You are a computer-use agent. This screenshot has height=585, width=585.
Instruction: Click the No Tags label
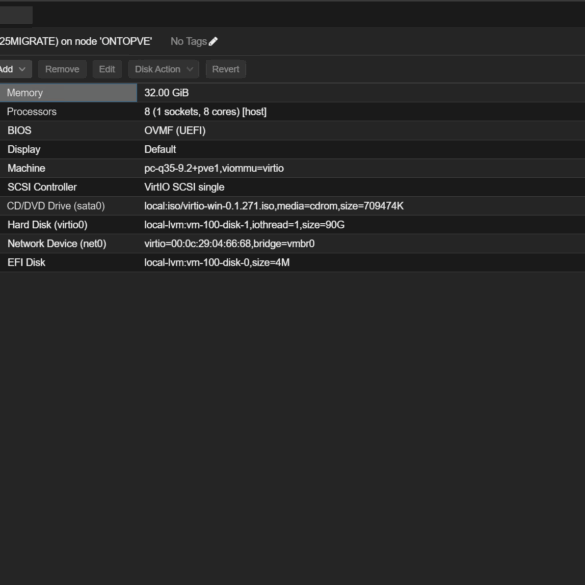pyautogui.click(x=188, y=41)
